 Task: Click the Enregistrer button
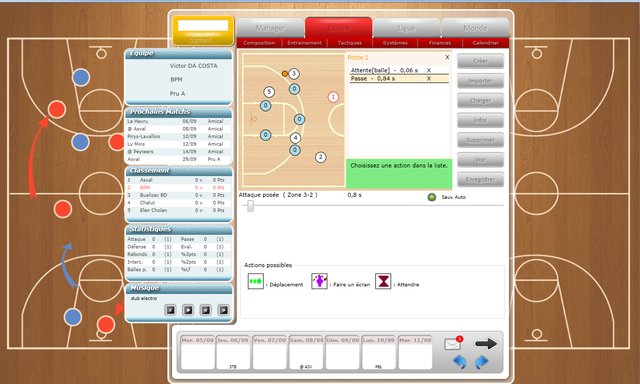480,179
